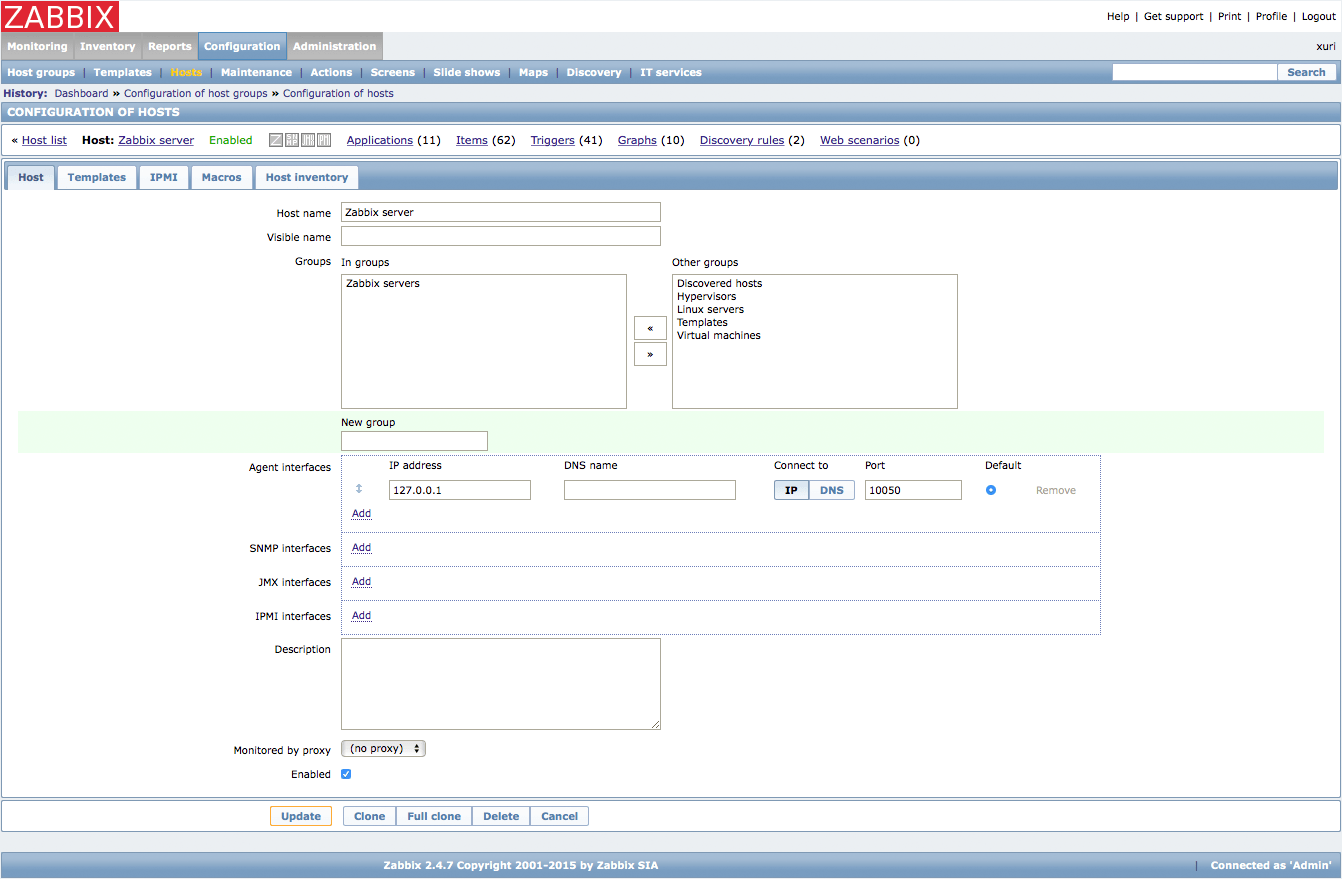1342x879 pixels.
Task: Click the Clone button
Action: 369,816
